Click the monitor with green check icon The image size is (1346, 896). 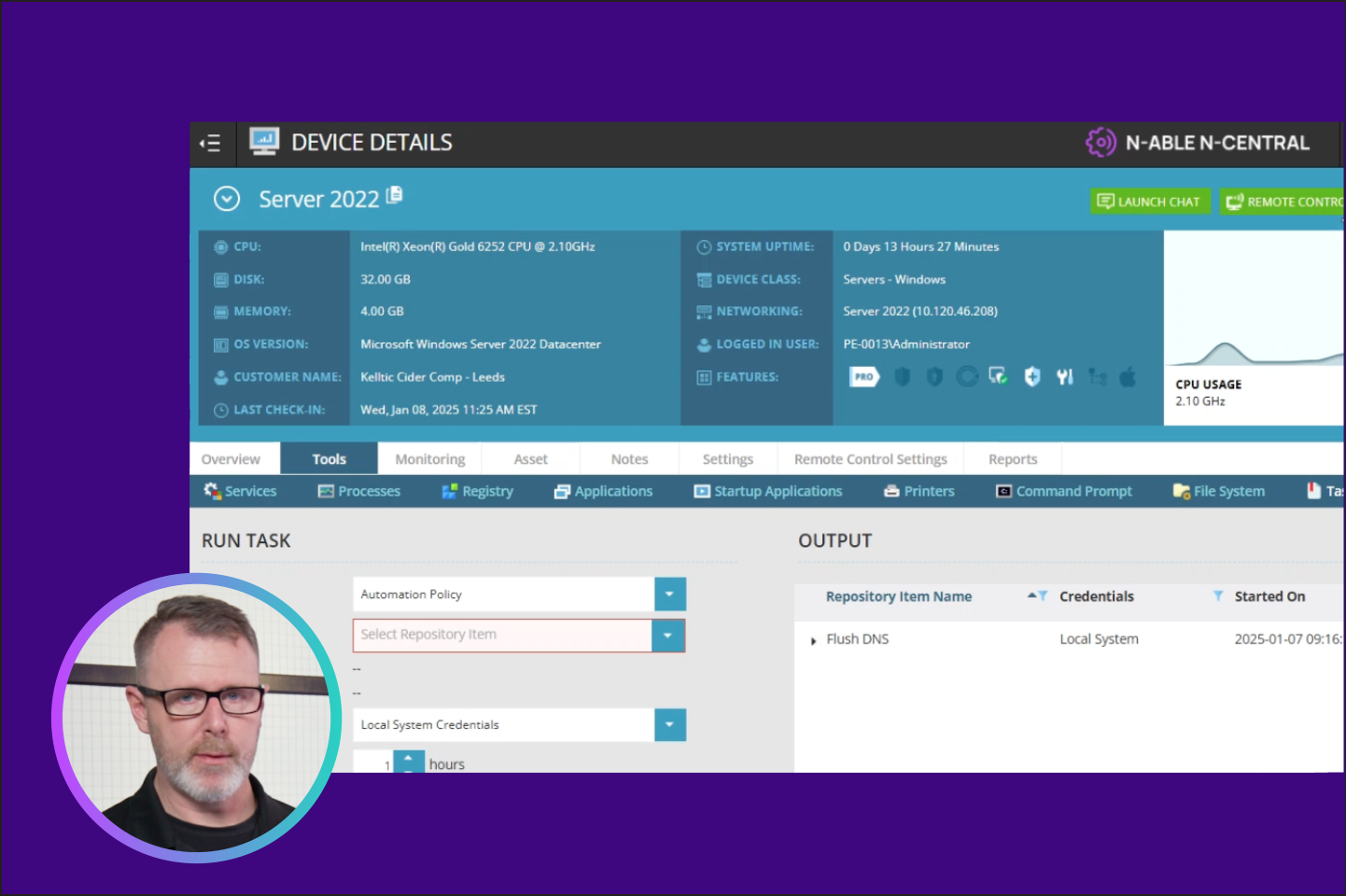pos(998,377)
